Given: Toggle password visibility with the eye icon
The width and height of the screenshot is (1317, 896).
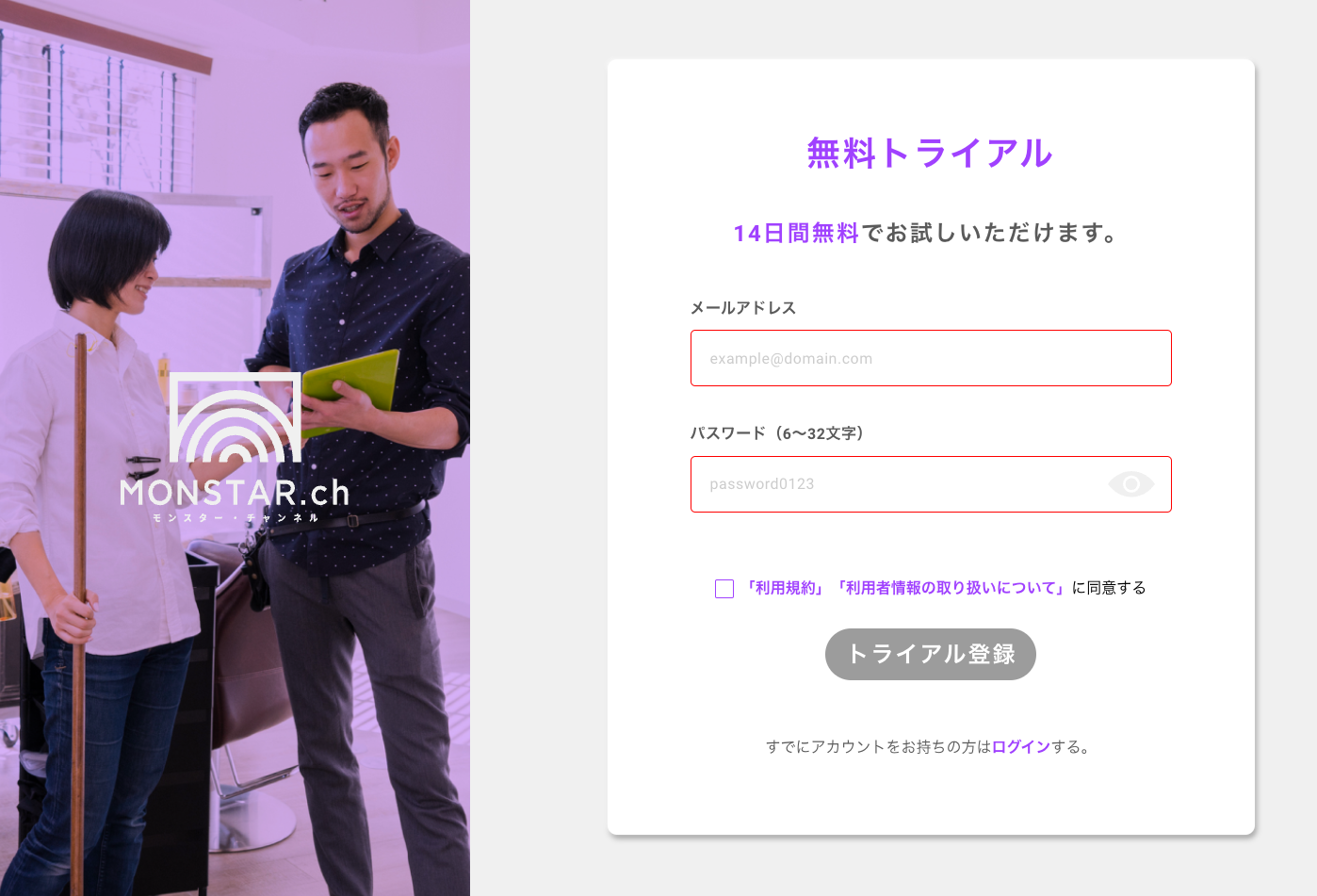Looking at the screenshot, I should (1130, 484).
